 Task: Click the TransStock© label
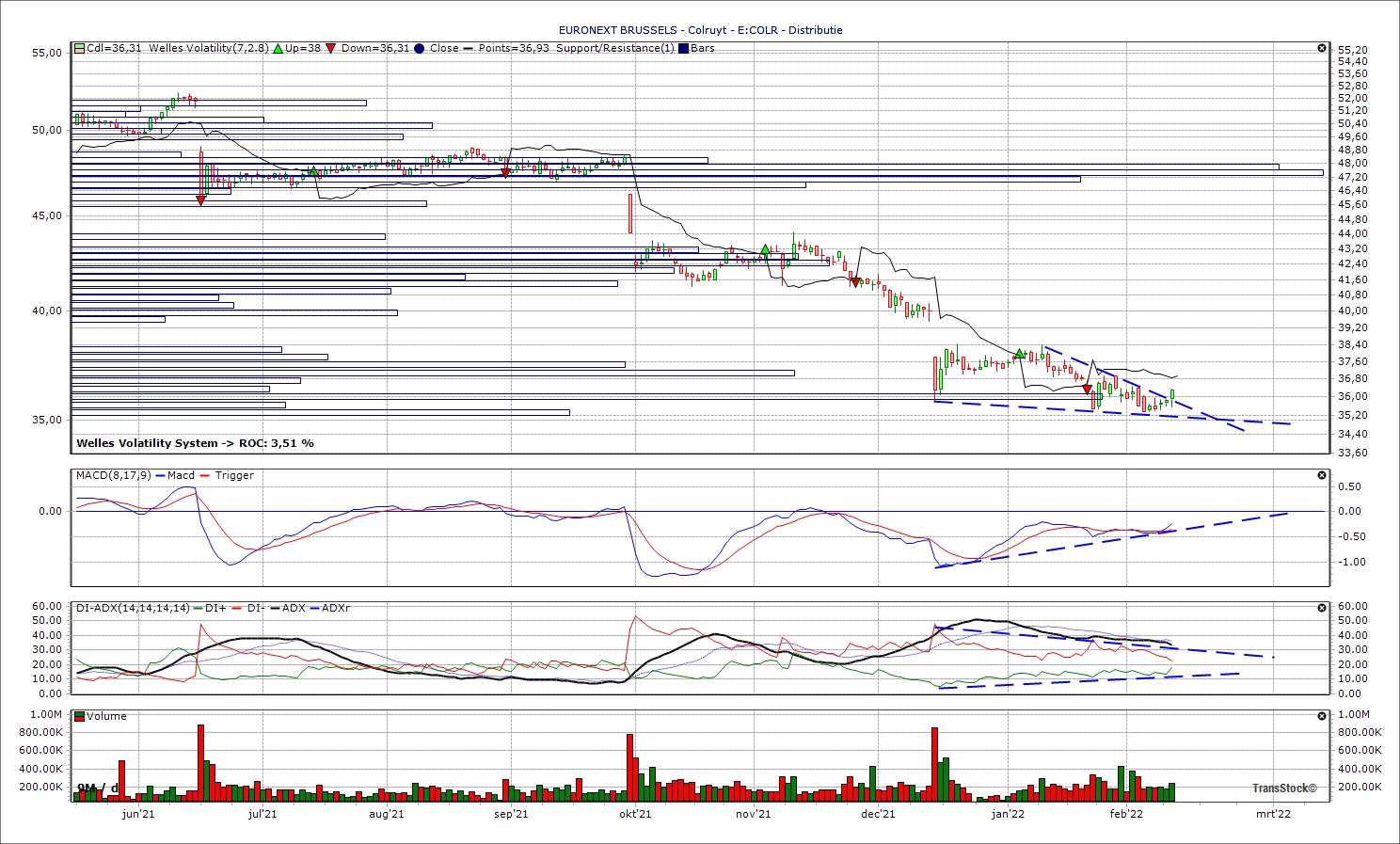(1284, 788)
